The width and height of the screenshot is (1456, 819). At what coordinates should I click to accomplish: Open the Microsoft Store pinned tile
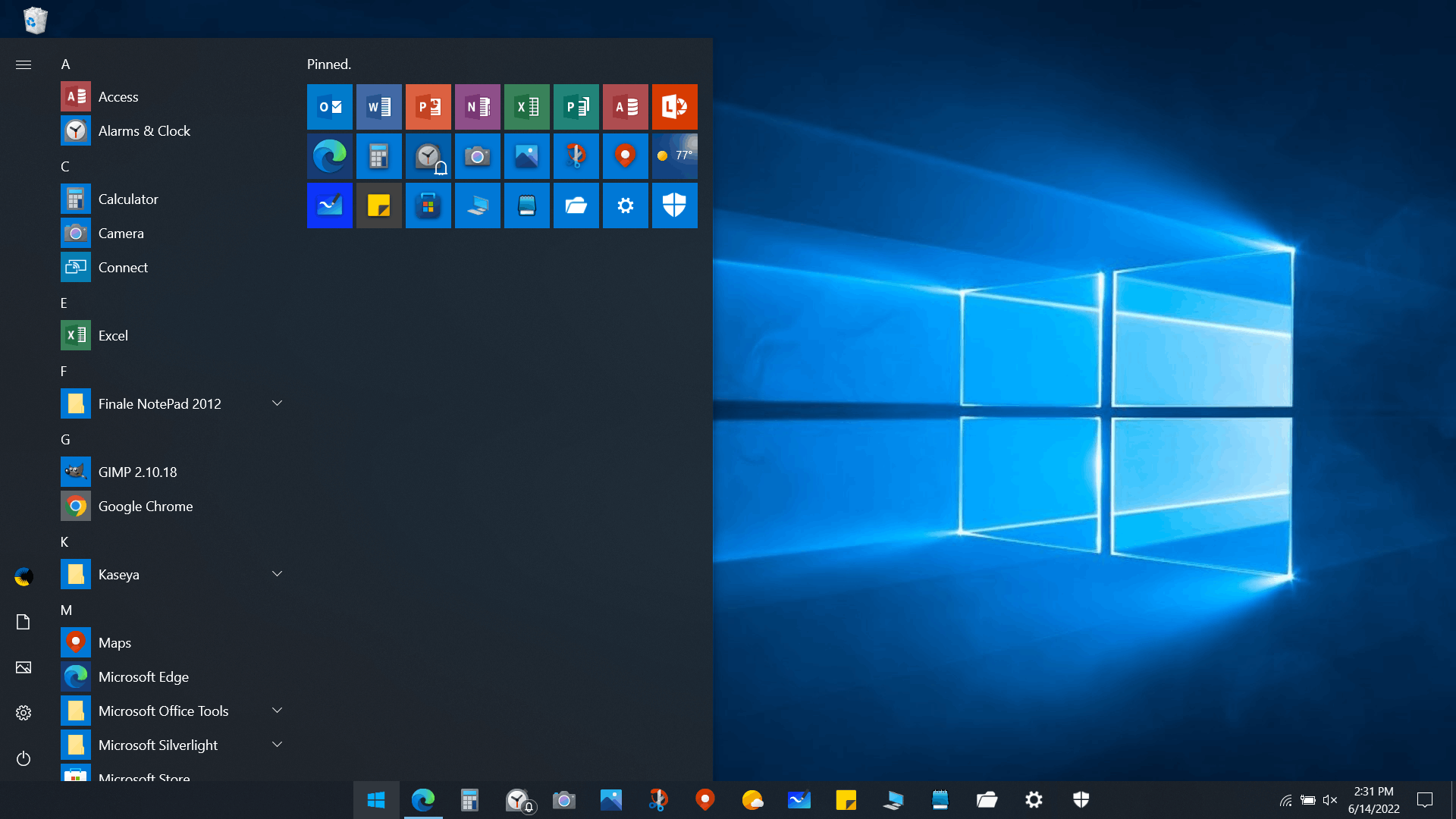point(428,206)
